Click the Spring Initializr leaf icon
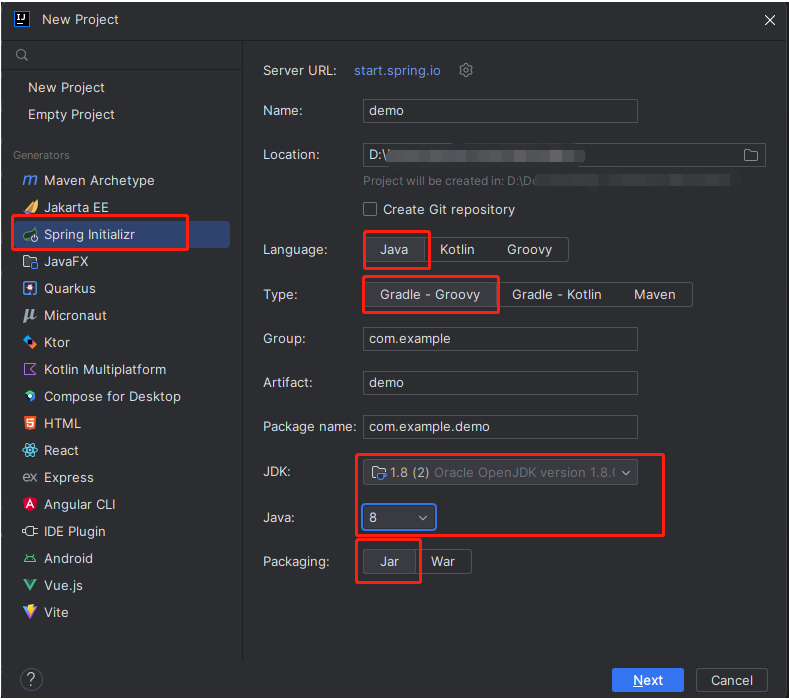 [31, 235]
